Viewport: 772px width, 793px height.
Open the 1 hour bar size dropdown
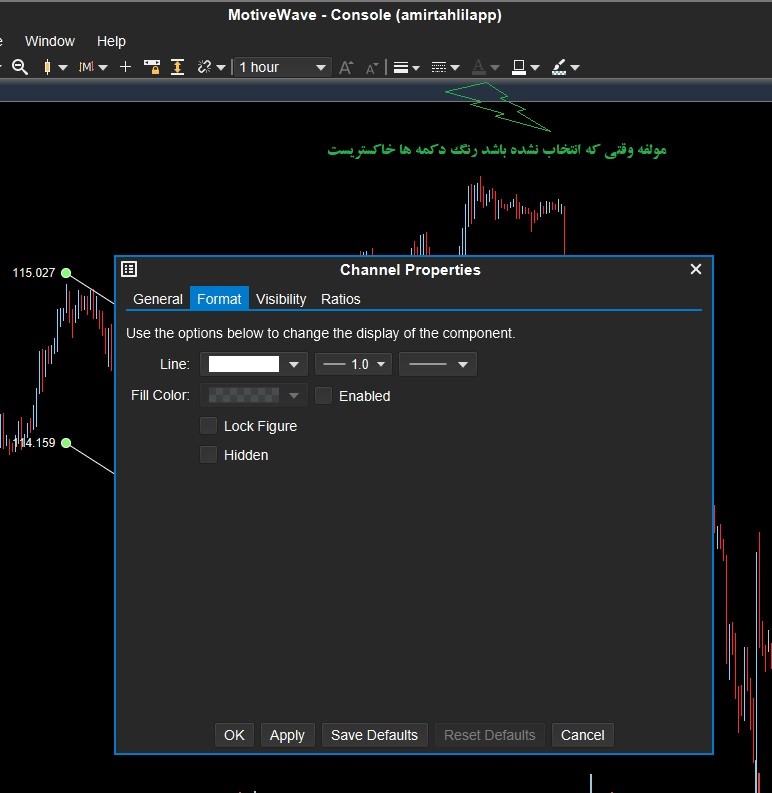pyautogui.click(x=282, y=67)
